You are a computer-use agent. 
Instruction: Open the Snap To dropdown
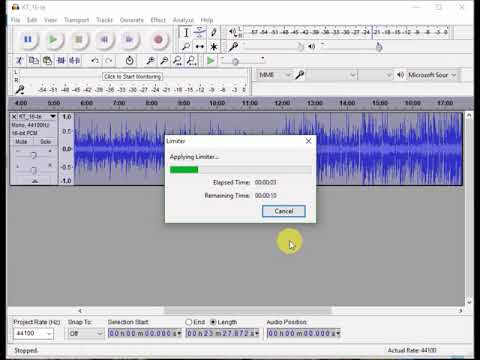(x=86, y=333)
